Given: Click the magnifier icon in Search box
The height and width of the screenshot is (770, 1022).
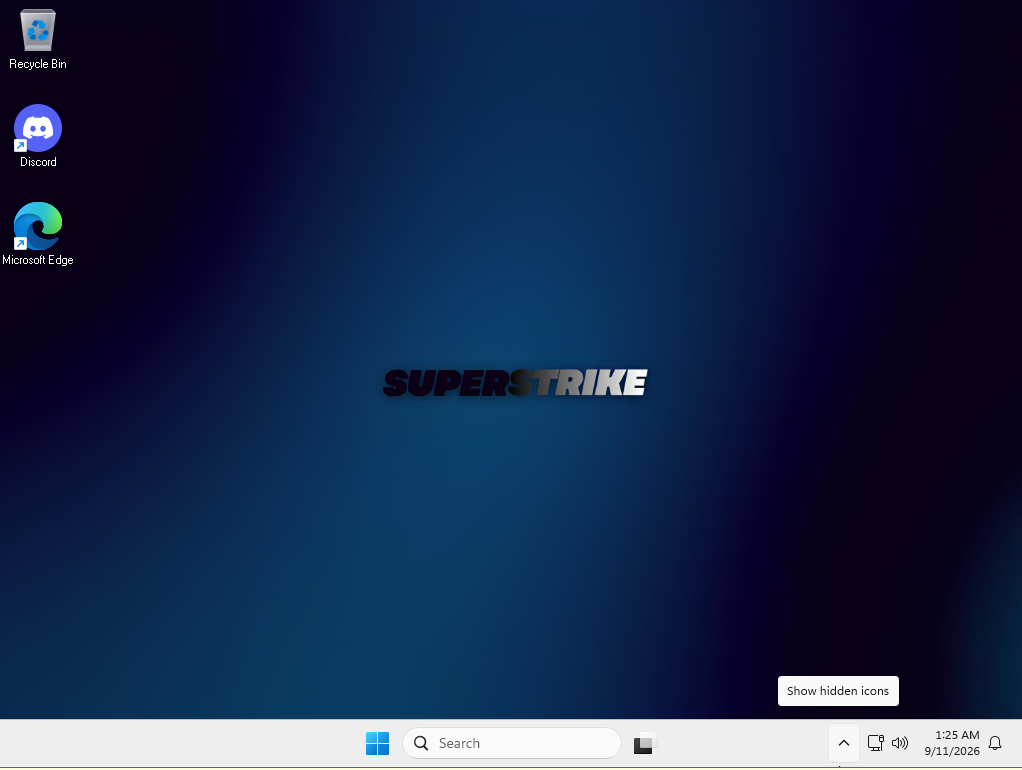Looking at the screenshot, I should (x=421, y=743).
